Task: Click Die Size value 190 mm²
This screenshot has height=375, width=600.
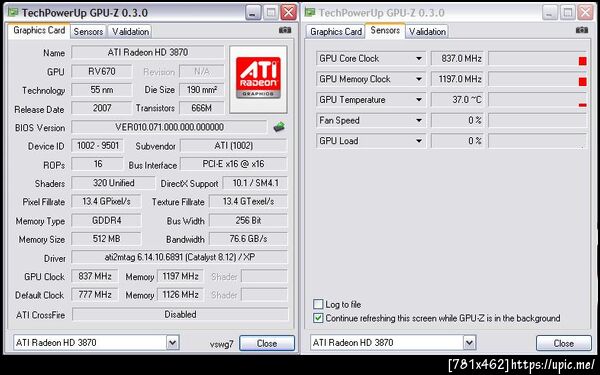Action: (x=202, y=90)
